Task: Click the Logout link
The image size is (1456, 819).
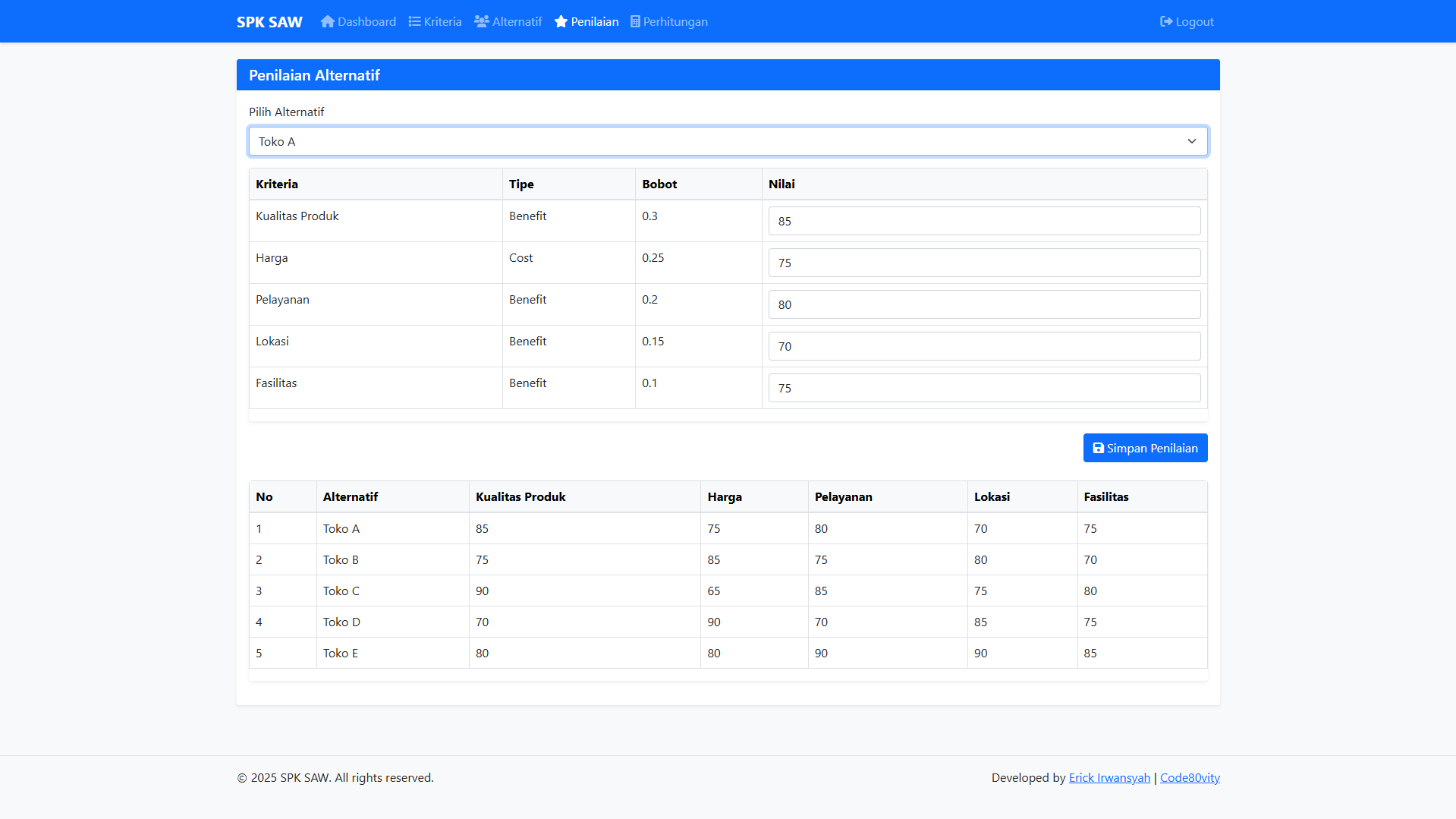Action: coord(1187,21)
